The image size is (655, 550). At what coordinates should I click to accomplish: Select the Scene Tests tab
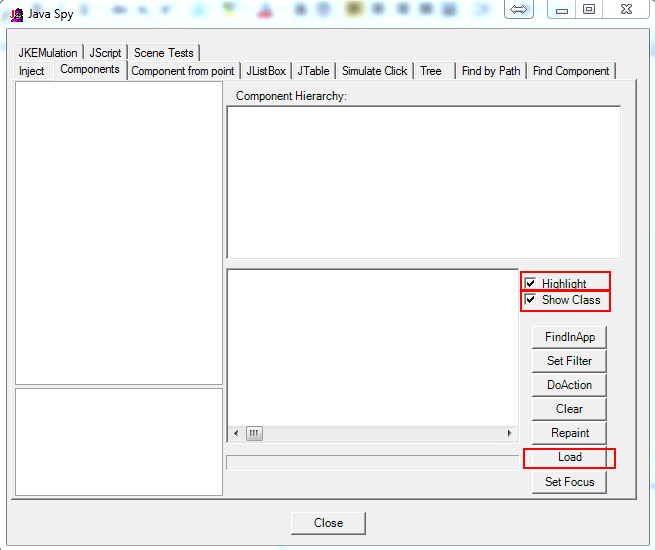coord(164,53)
